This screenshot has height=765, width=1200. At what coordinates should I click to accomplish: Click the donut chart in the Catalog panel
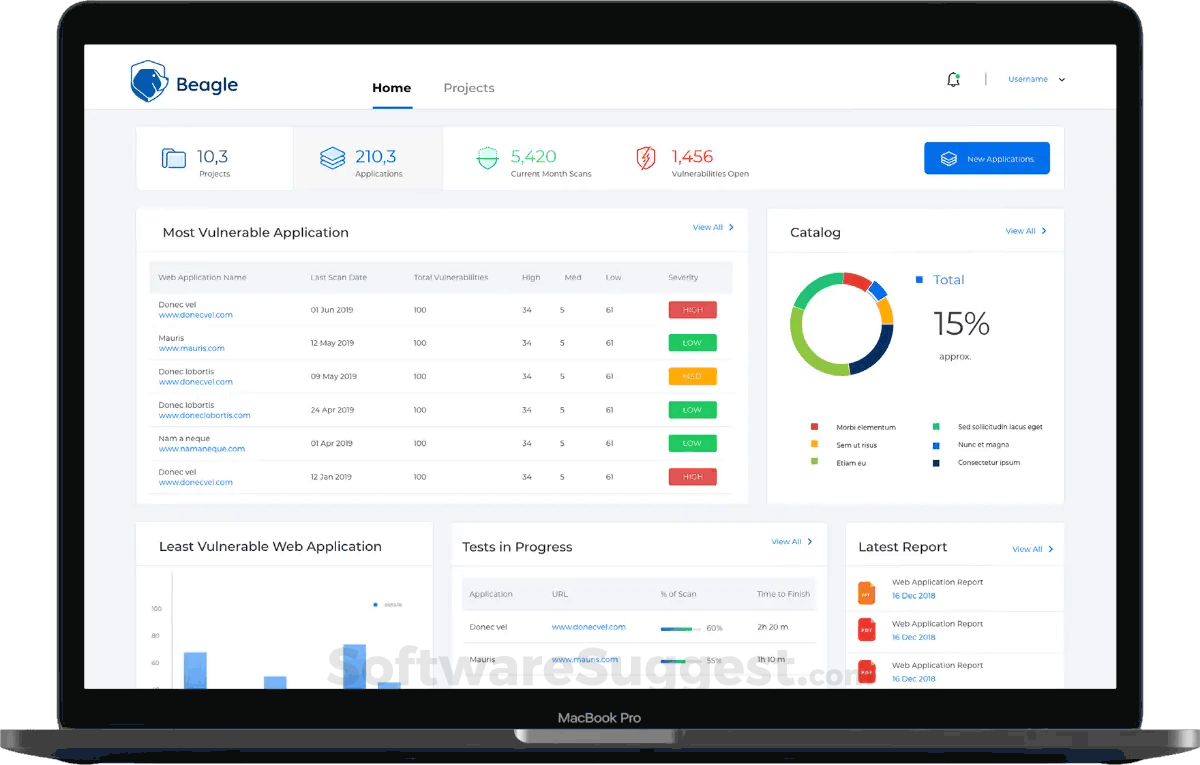[x=842, y=323]
